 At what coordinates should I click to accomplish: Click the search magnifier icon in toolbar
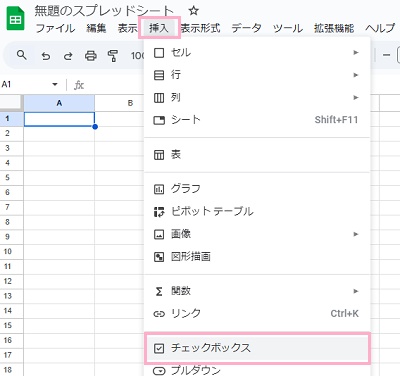[22, 55]
